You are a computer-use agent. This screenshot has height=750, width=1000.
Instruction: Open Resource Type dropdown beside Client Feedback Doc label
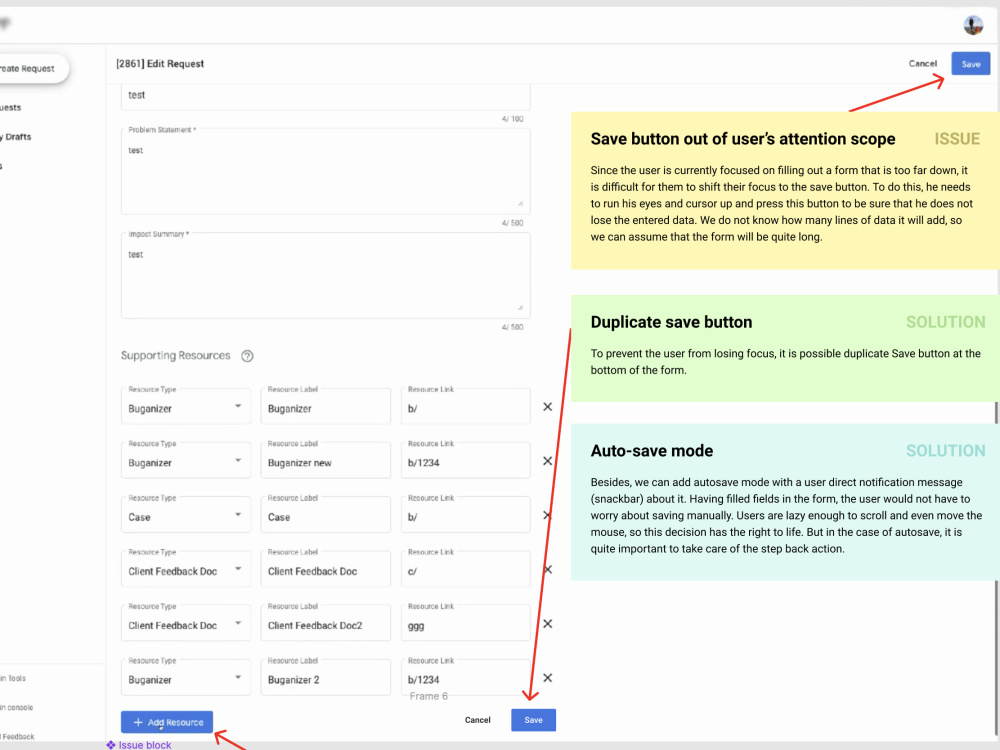[x=186, y=569]
